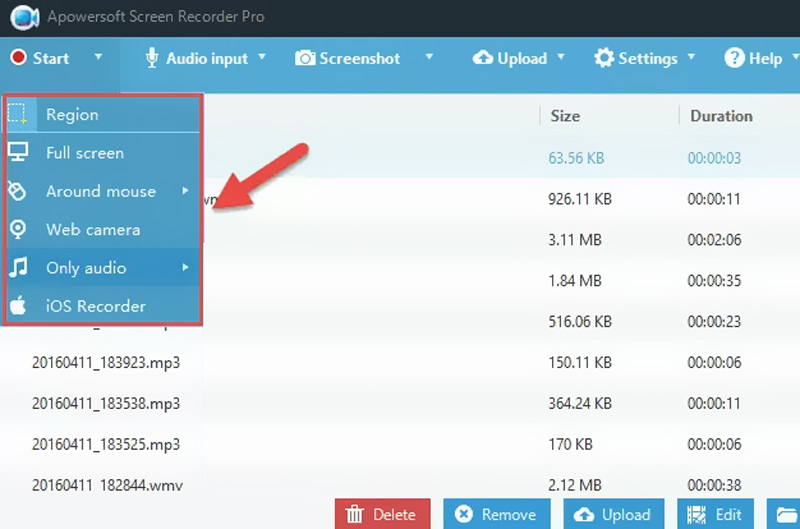This screenshot has height=529, width=800.
Task: Select Region recording mode
Action: point(72,115)
